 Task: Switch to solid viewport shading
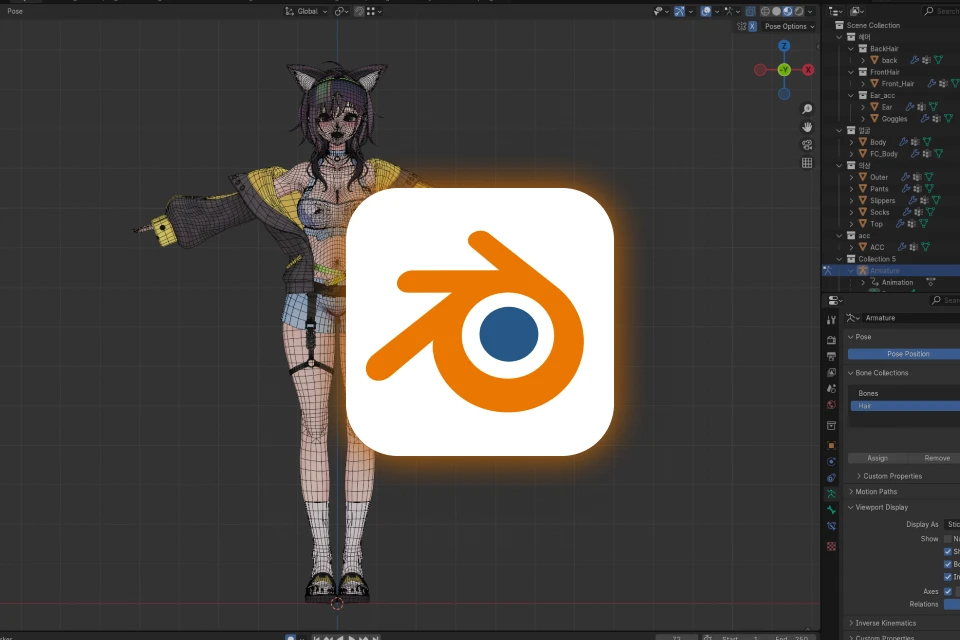tap(776, 11)
